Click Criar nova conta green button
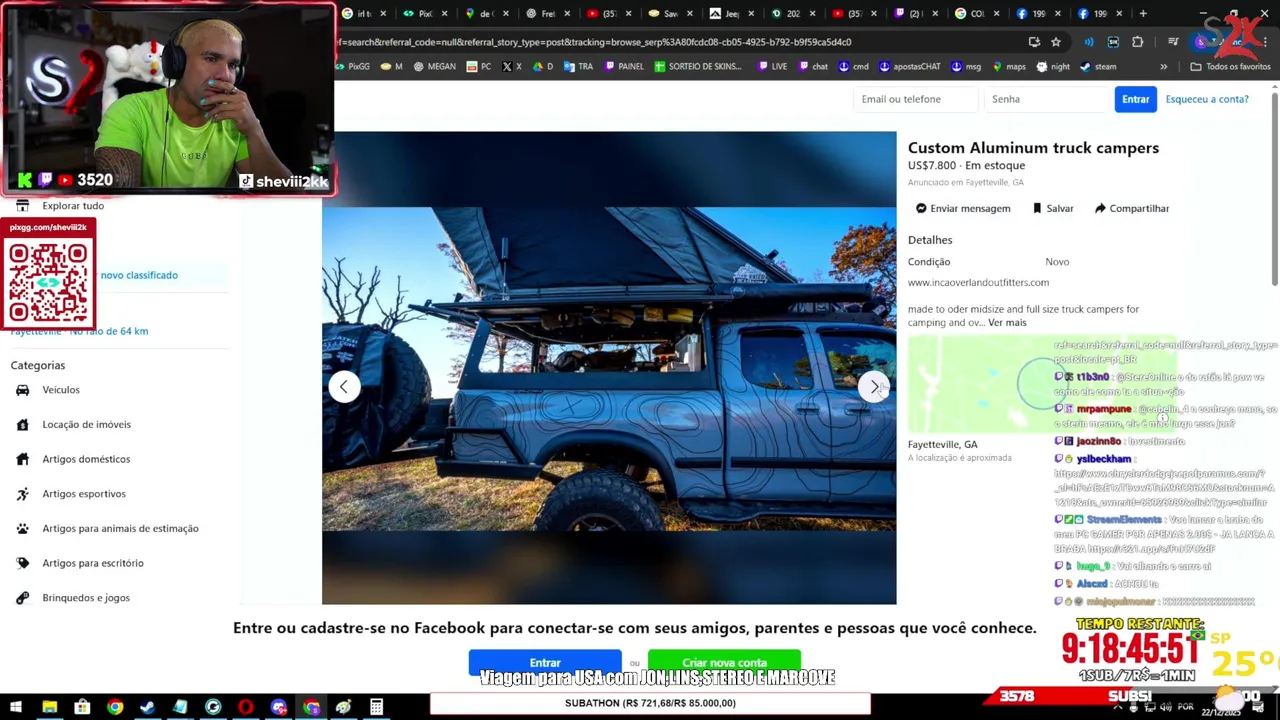Screen dimensions: 1280x720 (x=724, y=662)
